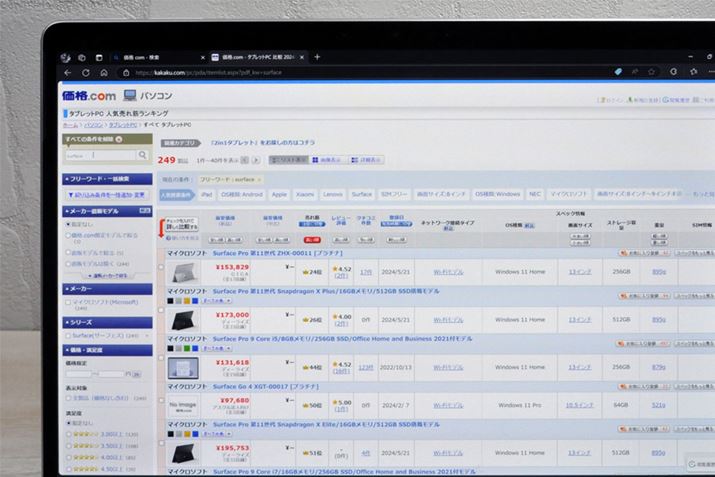Add this page to favorites with the star icon
Screen dimensions: 715x477
click(651, 72)
